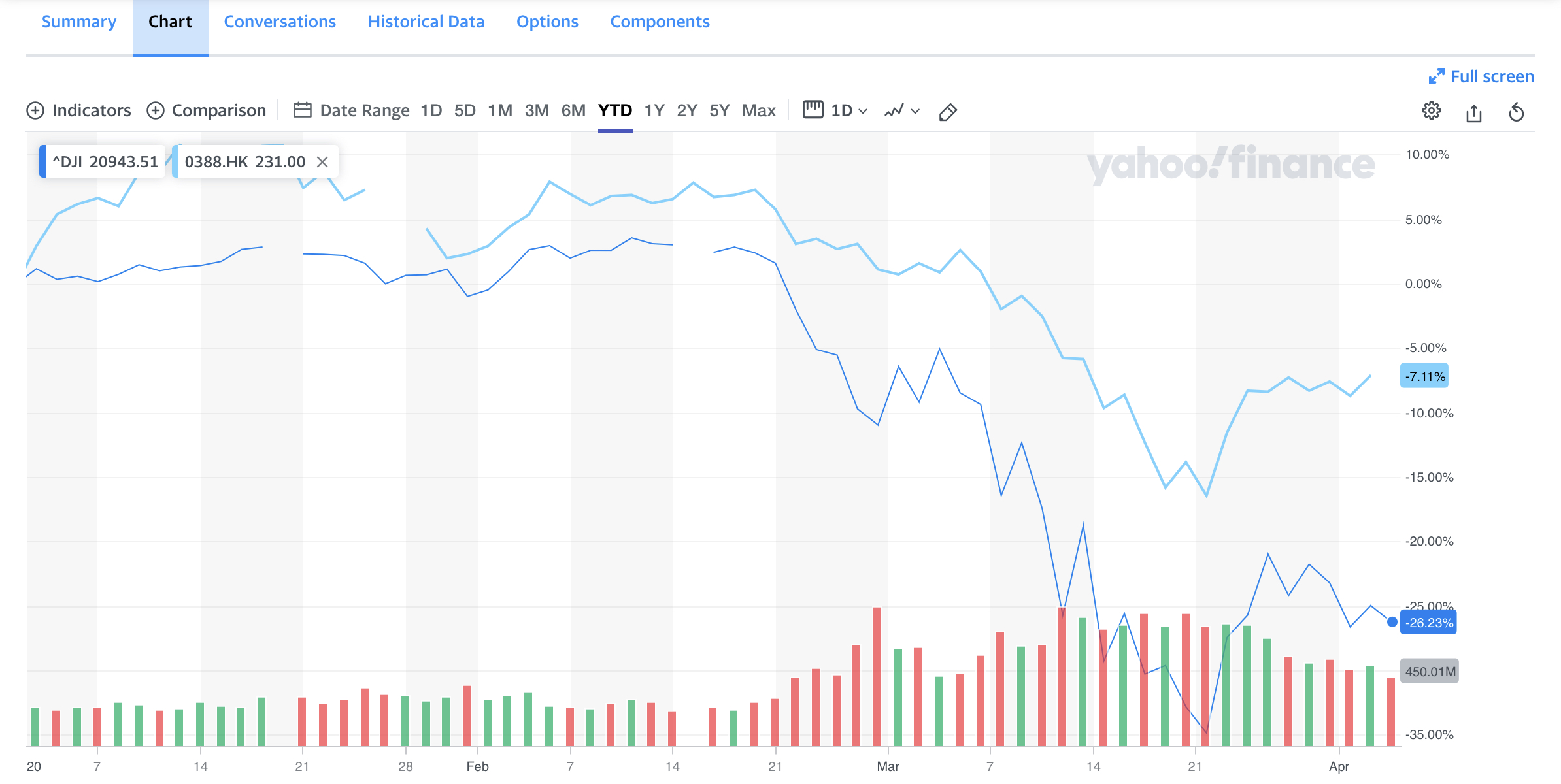
Task: Remove the 0388.HK comparison
Action: tap(322, 162)
